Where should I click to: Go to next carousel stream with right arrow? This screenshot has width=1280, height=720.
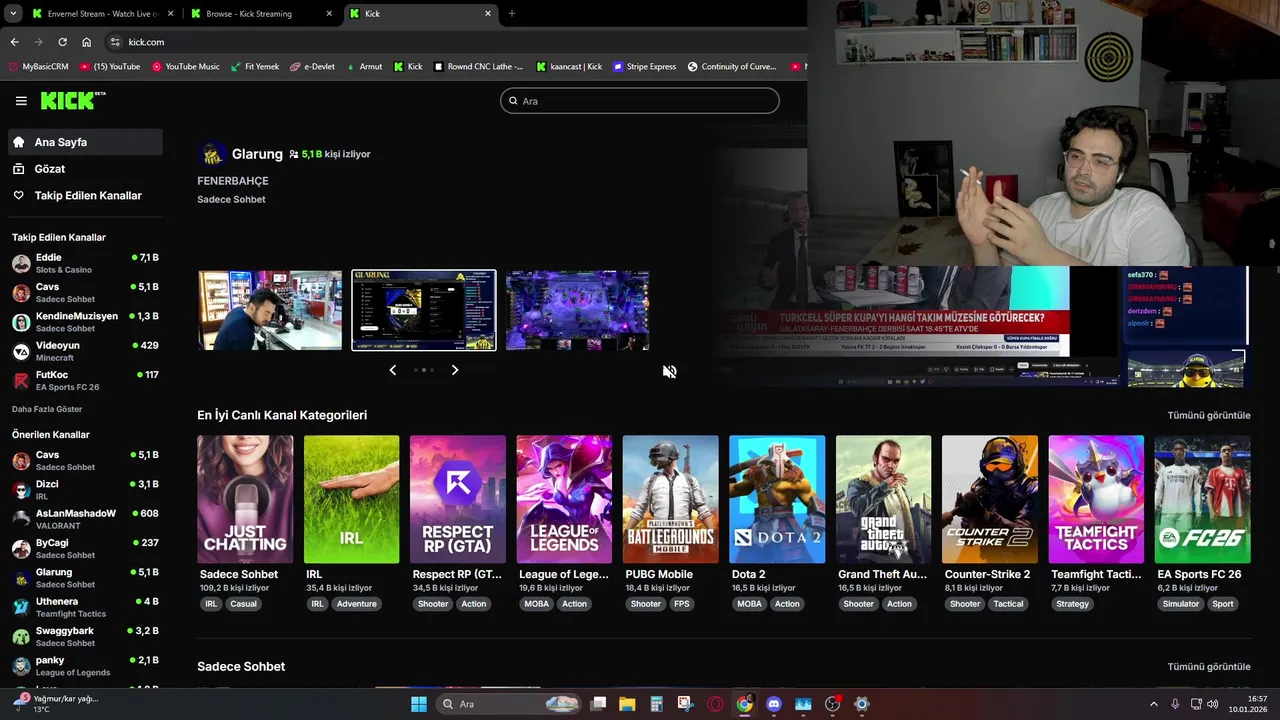[x=455, y=370]
